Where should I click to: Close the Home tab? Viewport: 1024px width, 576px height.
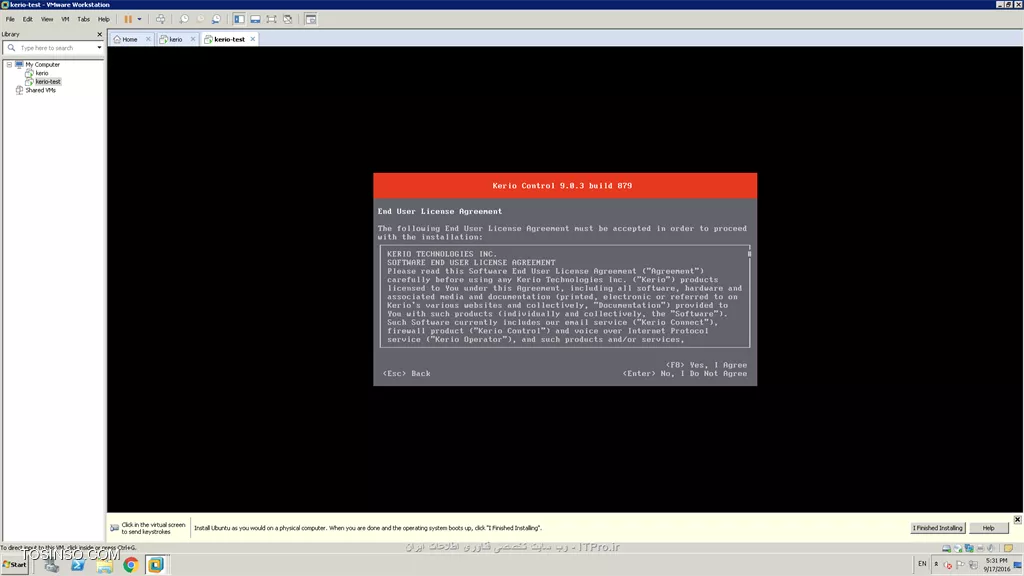point(148,39)
